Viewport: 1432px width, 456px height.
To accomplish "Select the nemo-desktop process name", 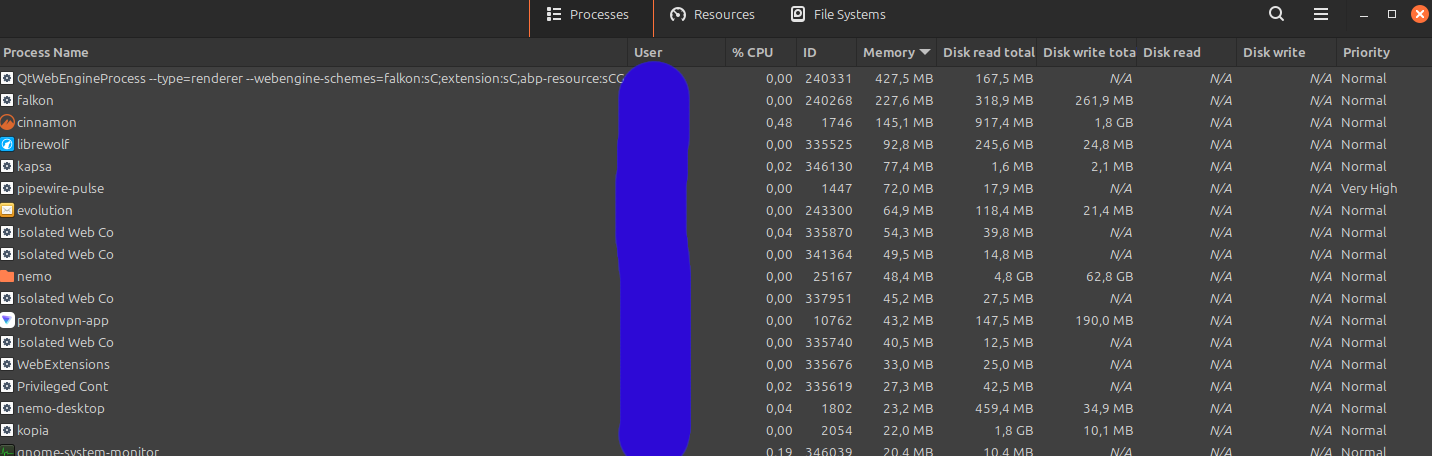I will tap(61, 408).
